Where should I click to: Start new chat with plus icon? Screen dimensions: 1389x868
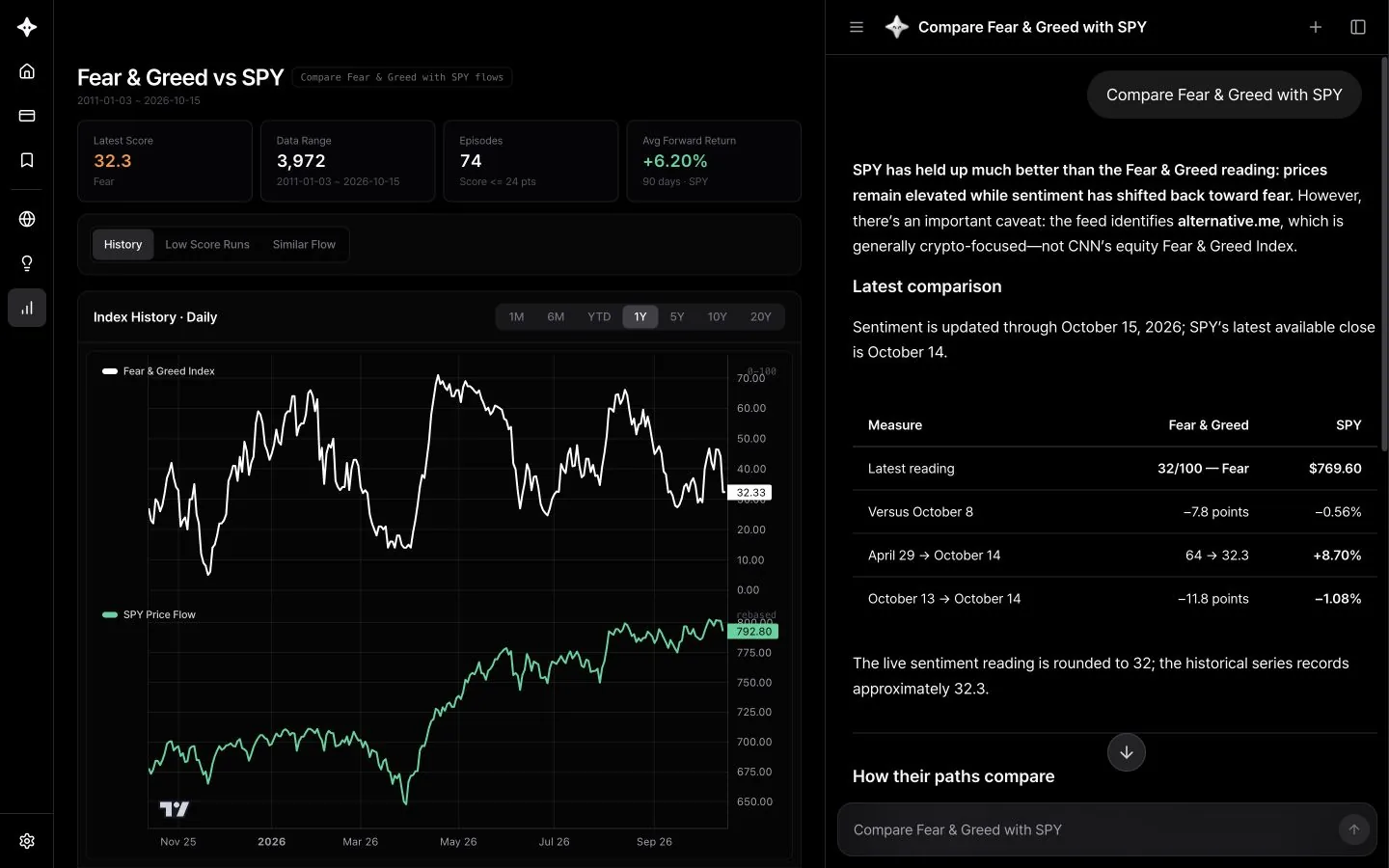pos(1316,27)
